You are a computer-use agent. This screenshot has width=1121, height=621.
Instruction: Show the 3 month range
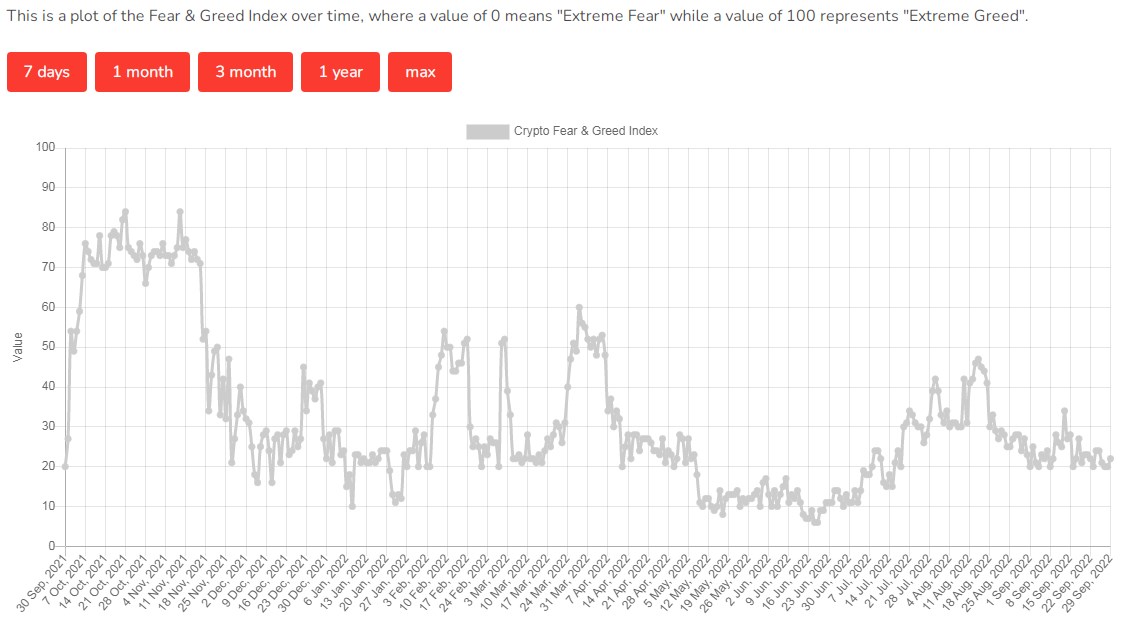pos(245,72)
